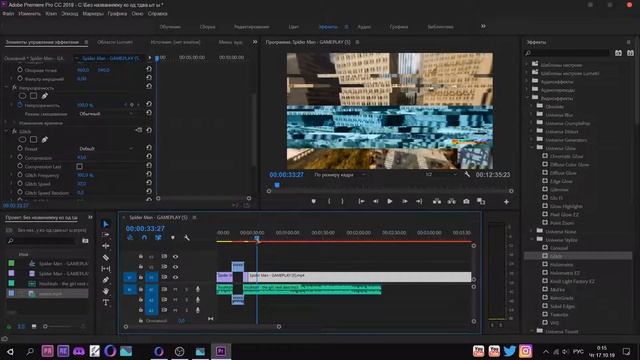Open the Clip menu

click(51, 13)
